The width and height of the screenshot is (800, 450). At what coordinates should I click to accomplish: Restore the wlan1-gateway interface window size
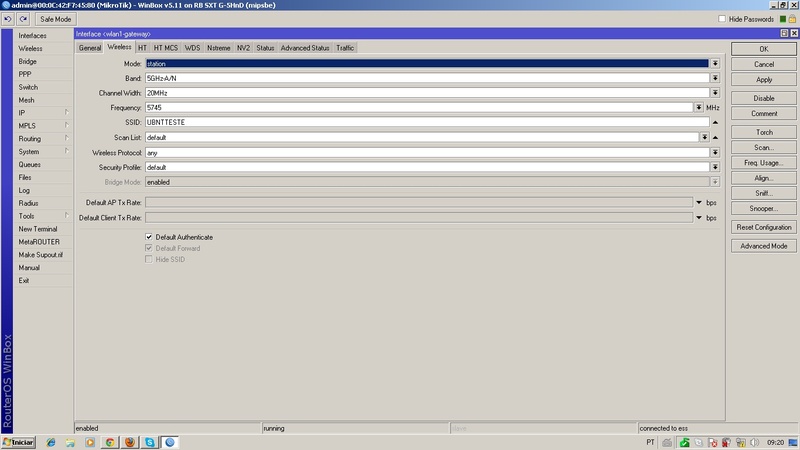[x=784, y=33]
